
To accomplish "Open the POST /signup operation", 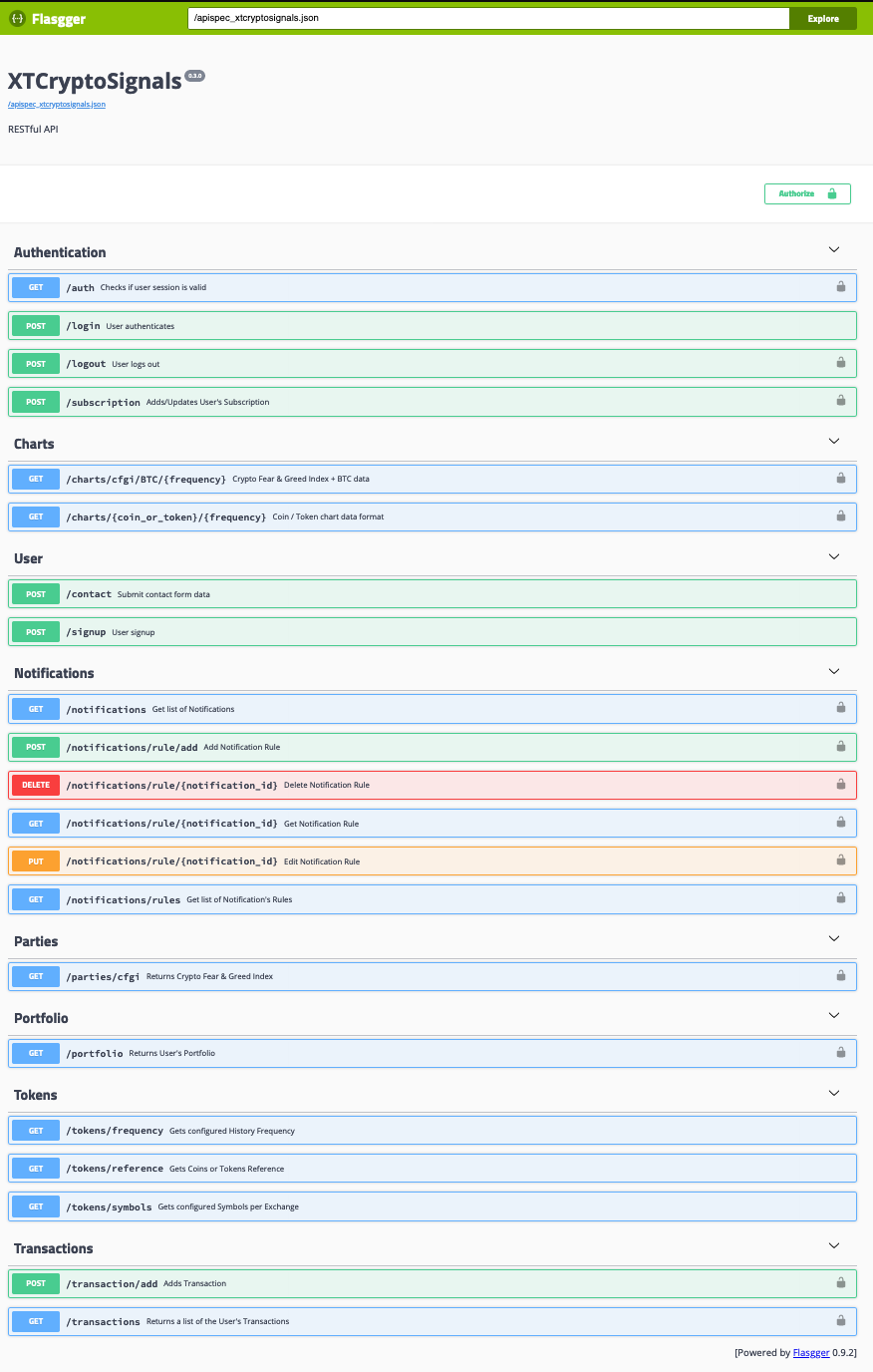I will pyautogui.click(x=433, y=632).
